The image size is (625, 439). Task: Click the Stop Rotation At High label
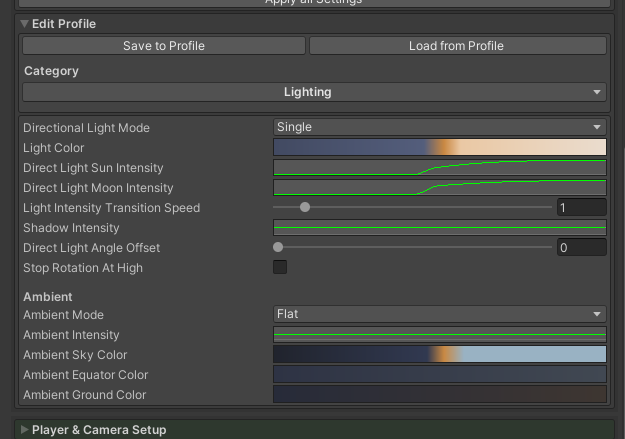point(83,268)
